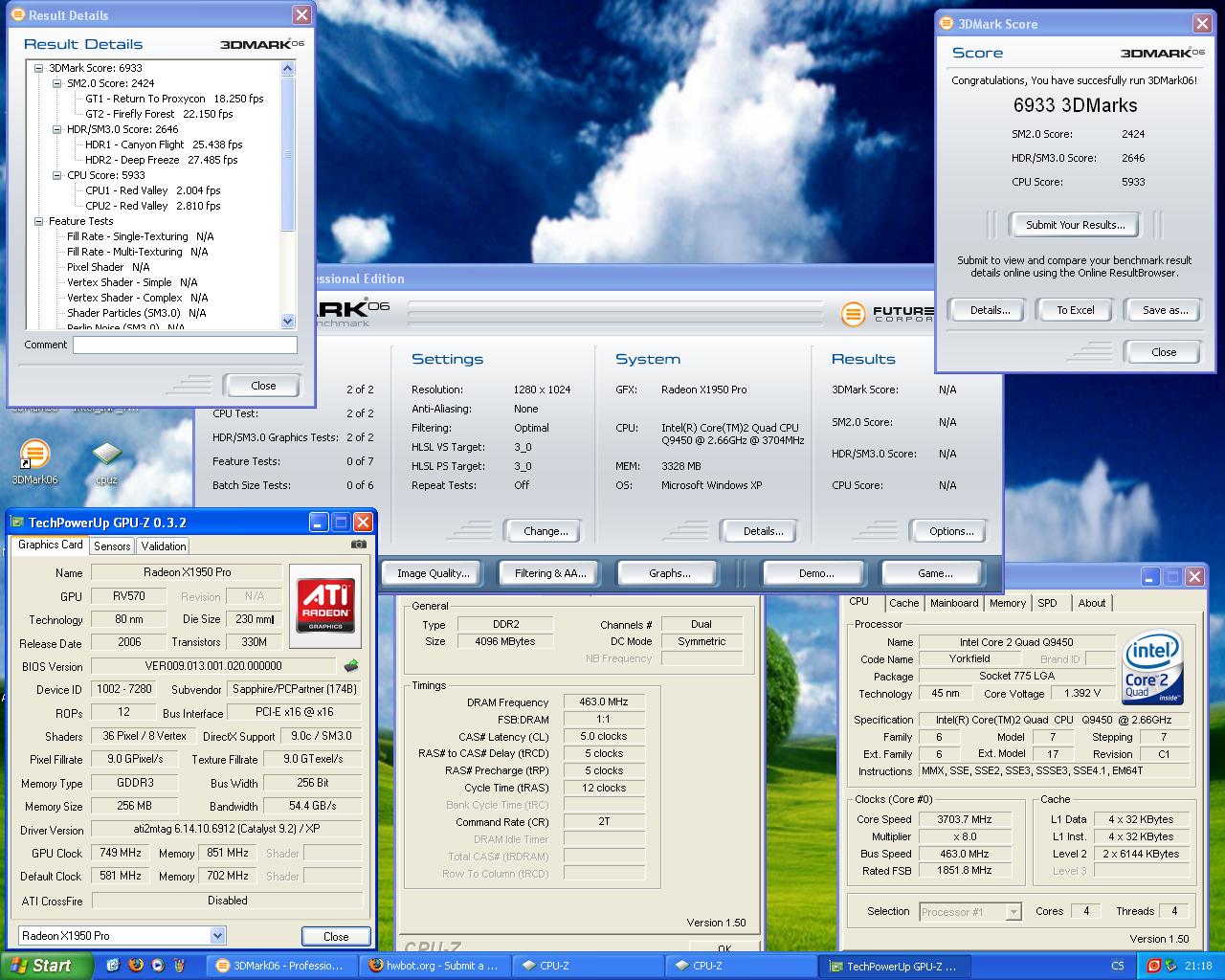Click the Comment input field
The height and width of the screenshot is (980, 1225).
tap(185, 345)
